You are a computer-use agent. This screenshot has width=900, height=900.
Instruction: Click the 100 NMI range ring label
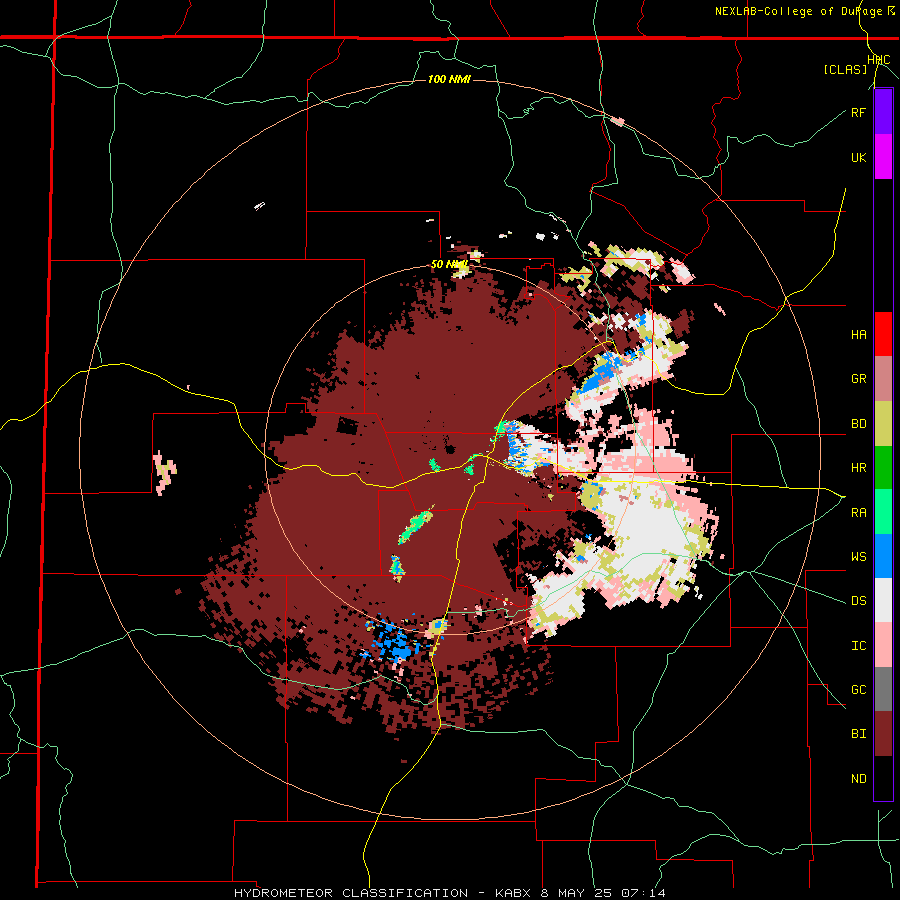(449, 79)
